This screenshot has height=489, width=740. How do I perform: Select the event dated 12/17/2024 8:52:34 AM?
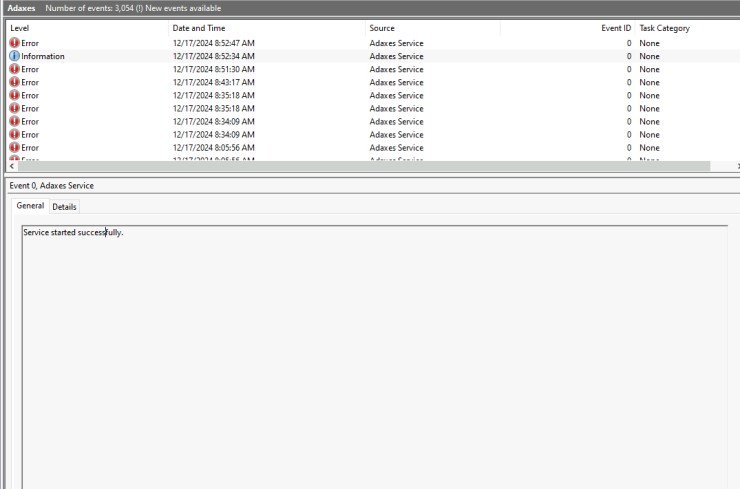click(x=373, y=56)
